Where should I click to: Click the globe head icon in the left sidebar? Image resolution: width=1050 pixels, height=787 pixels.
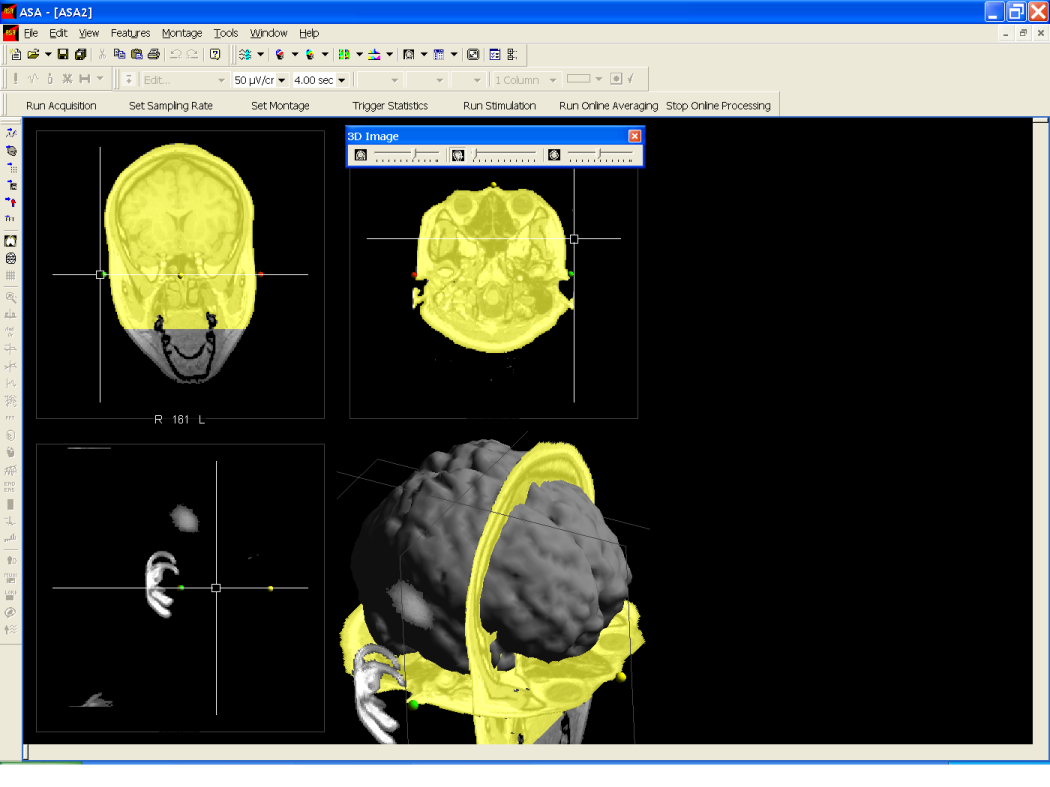(x=11, y=259)
